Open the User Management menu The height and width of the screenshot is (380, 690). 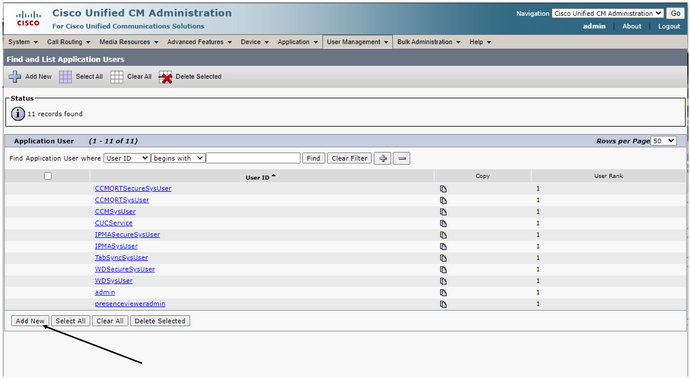pyautogui.click(x=357, y=42)
